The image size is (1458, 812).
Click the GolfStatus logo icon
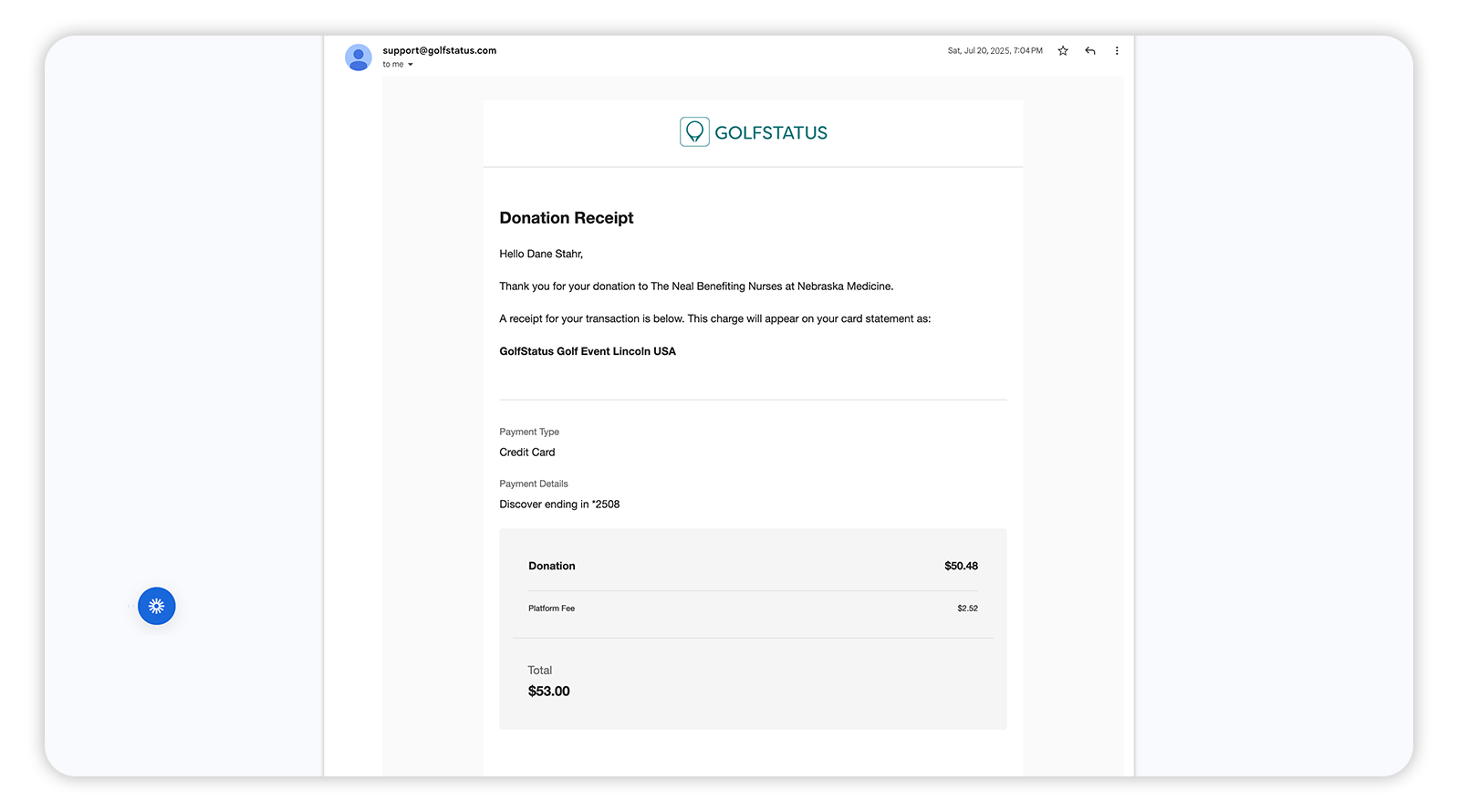coord(694,132)
